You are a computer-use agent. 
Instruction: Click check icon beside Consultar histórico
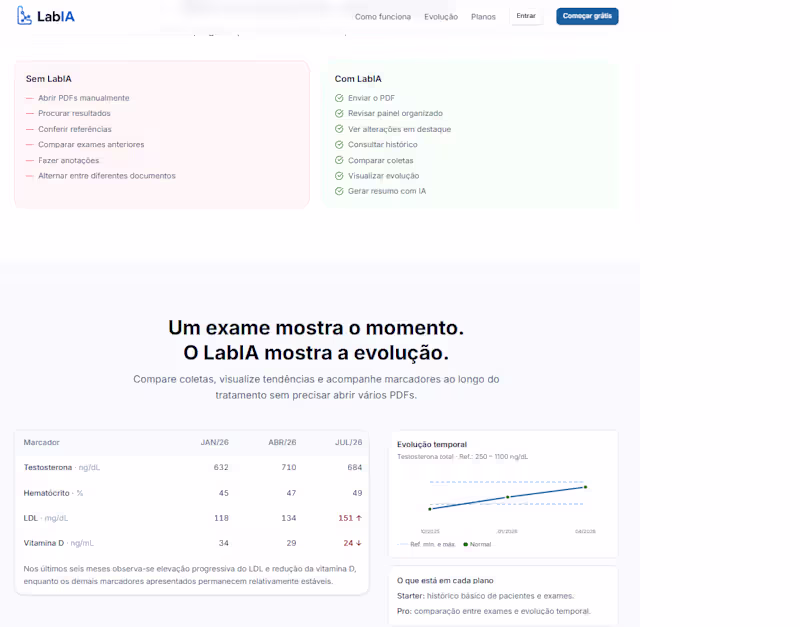click(x=339, y=144)
